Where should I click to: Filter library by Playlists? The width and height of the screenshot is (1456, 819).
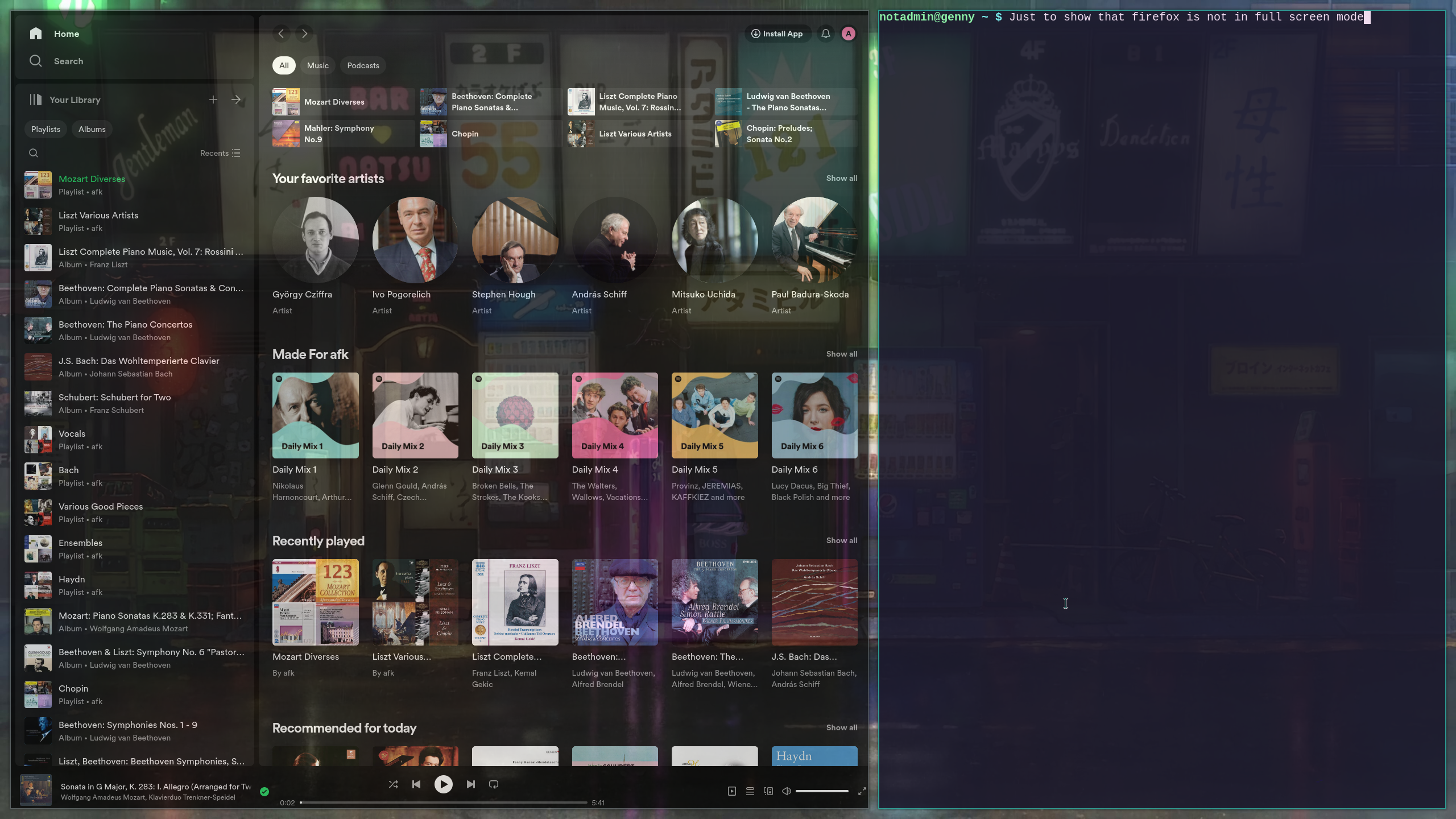click(x=45, y=129)
